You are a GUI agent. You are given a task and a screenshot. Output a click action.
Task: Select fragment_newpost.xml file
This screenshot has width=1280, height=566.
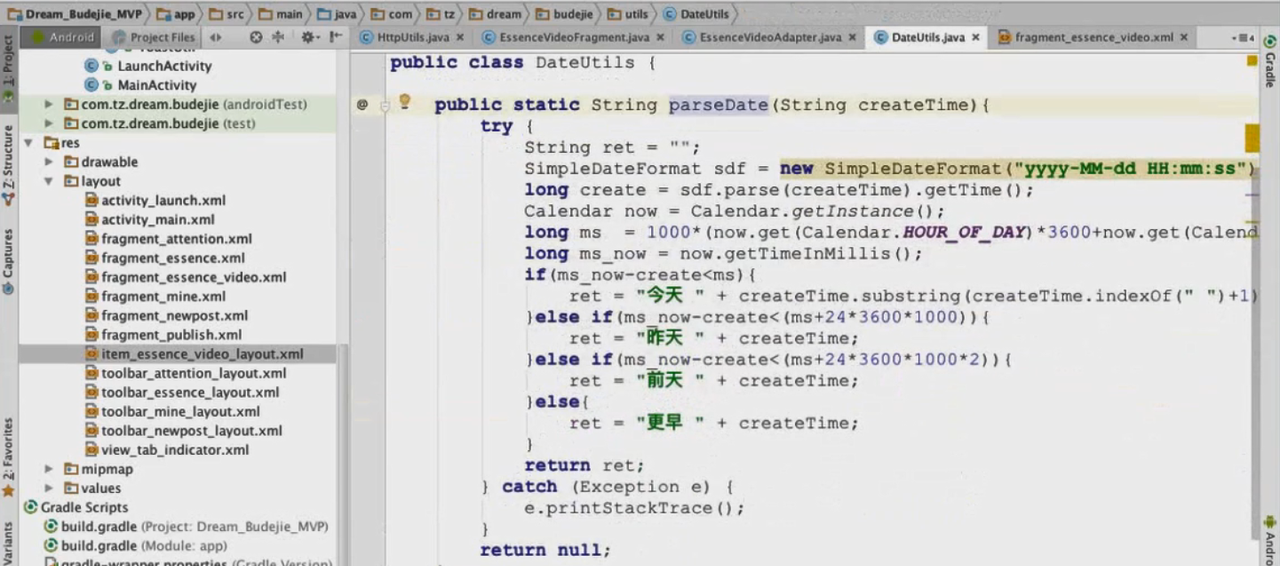pos(166,315)
